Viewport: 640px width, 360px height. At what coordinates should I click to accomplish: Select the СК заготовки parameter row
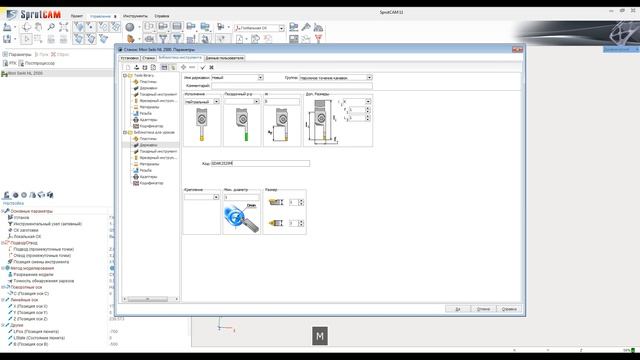(26, 230)
